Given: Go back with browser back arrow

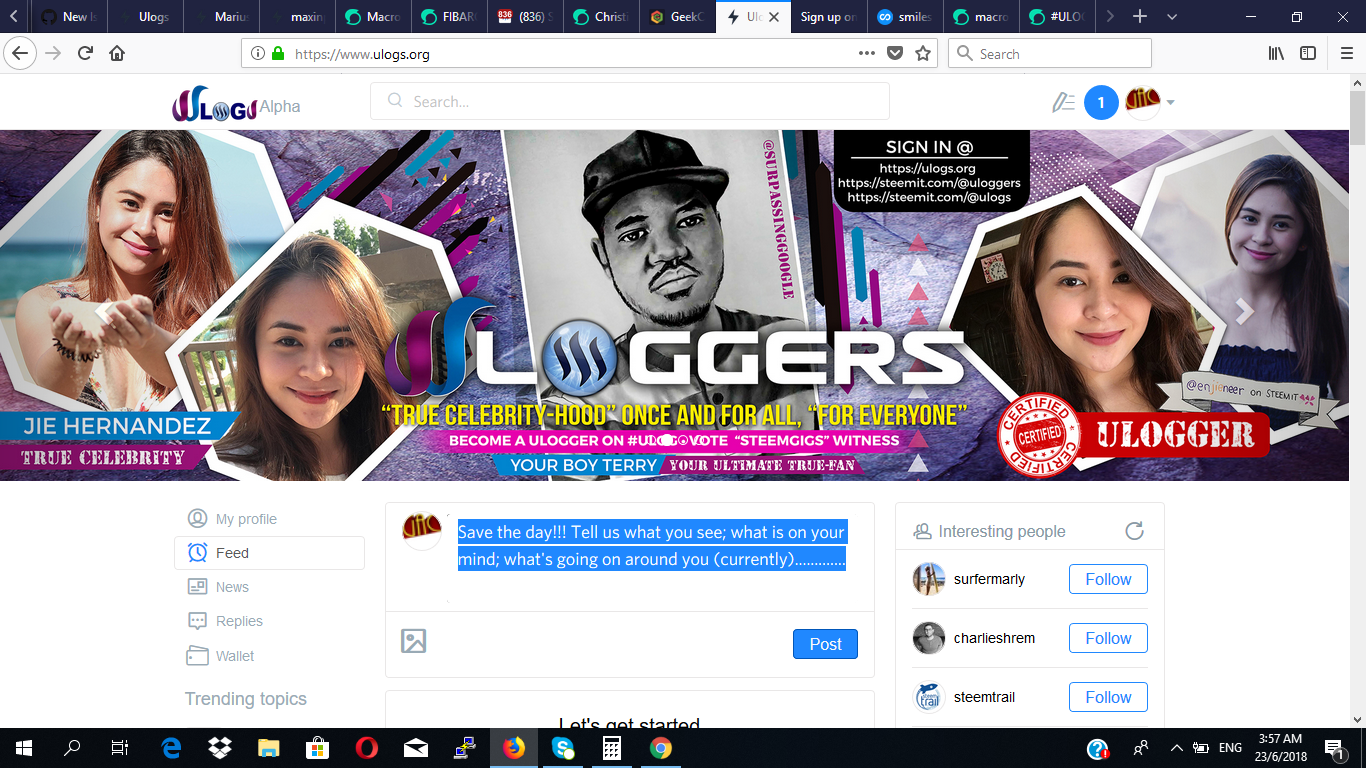Looking at the screenshot, I should [x=20, y=54].
